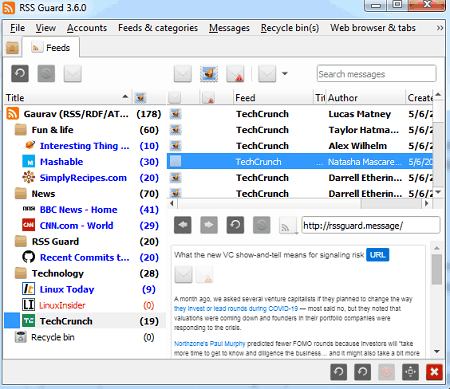Mark selected messages as unread stamp icon
Screen dimensions: 450x389
point(209,73)
